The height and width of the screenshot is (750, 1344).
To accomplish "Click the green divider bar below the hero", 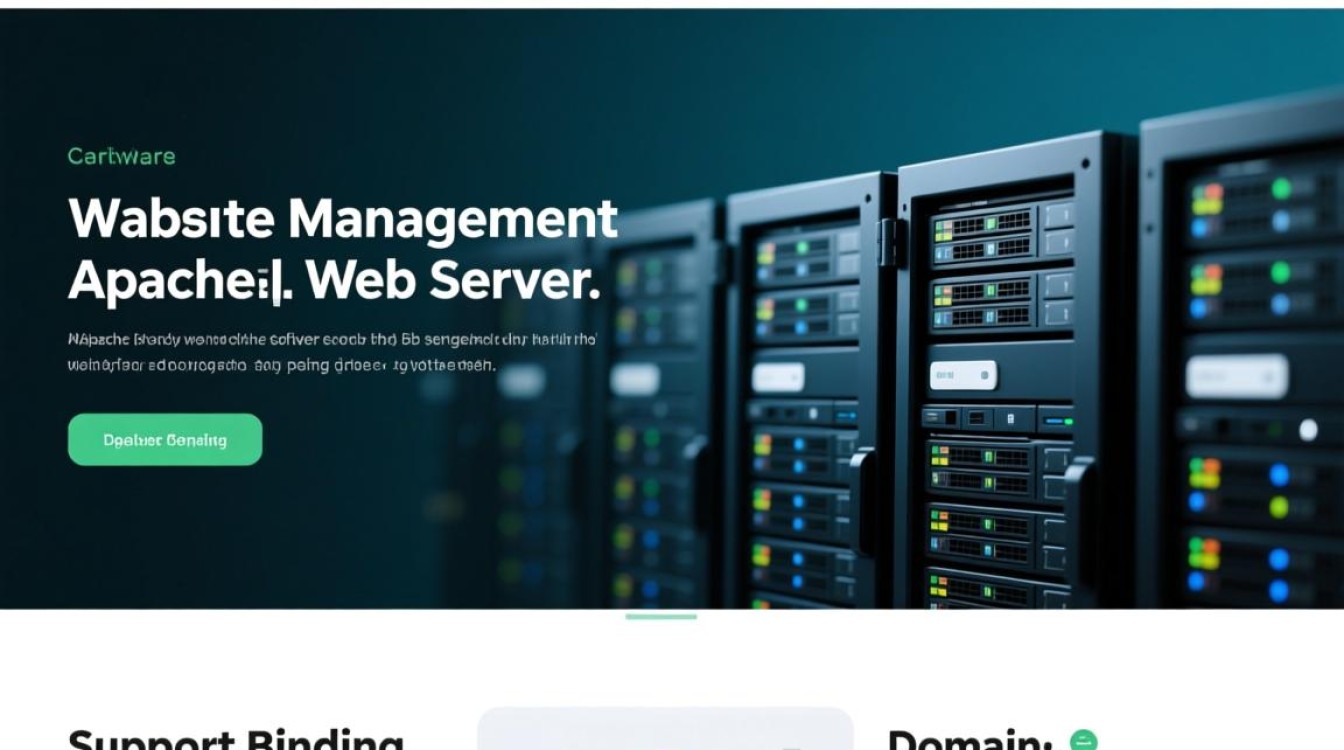I will [661, 617].
